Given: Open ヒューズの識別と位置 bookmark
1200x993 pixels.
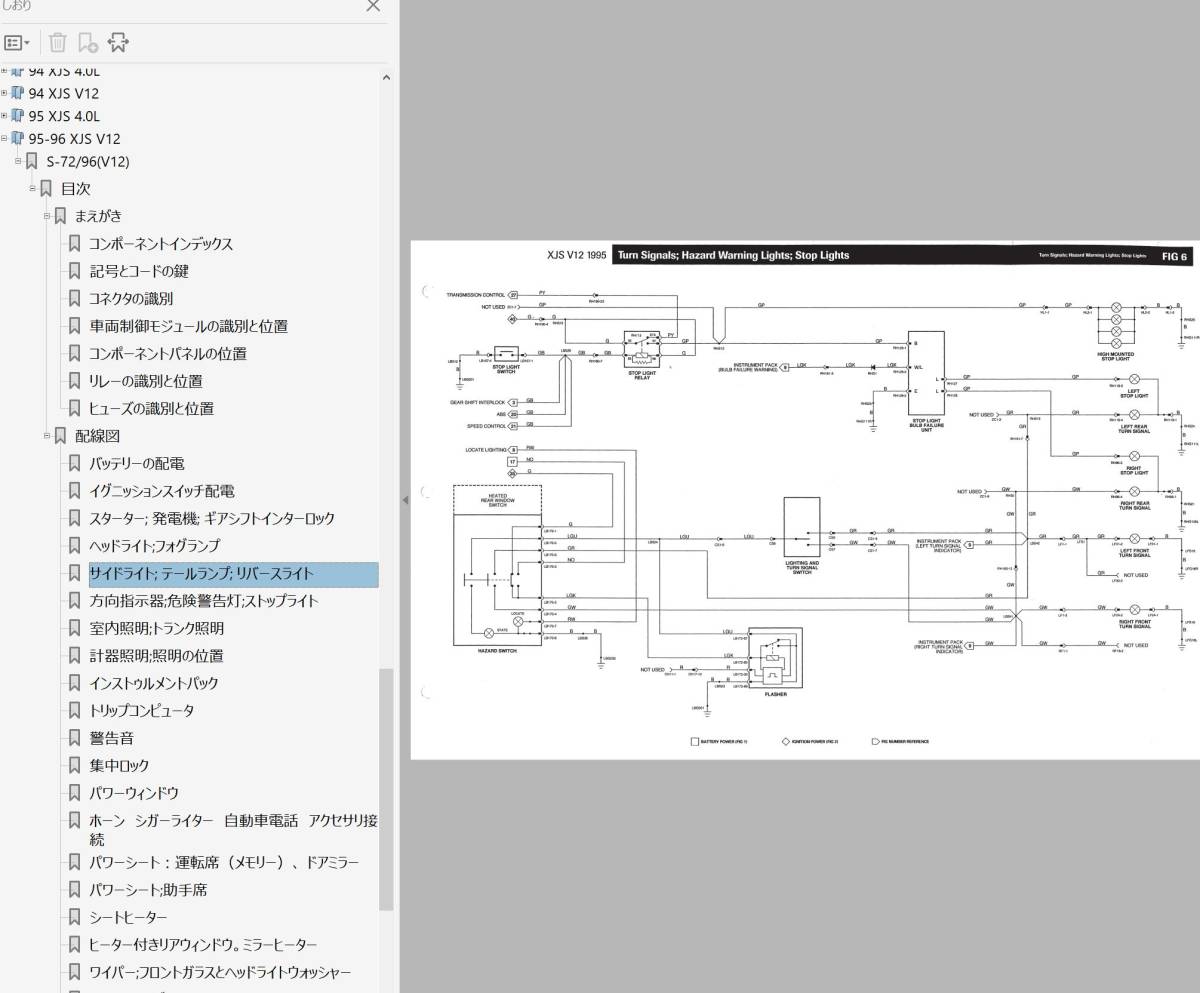Looking at the screenshot, I should (151, 408).
